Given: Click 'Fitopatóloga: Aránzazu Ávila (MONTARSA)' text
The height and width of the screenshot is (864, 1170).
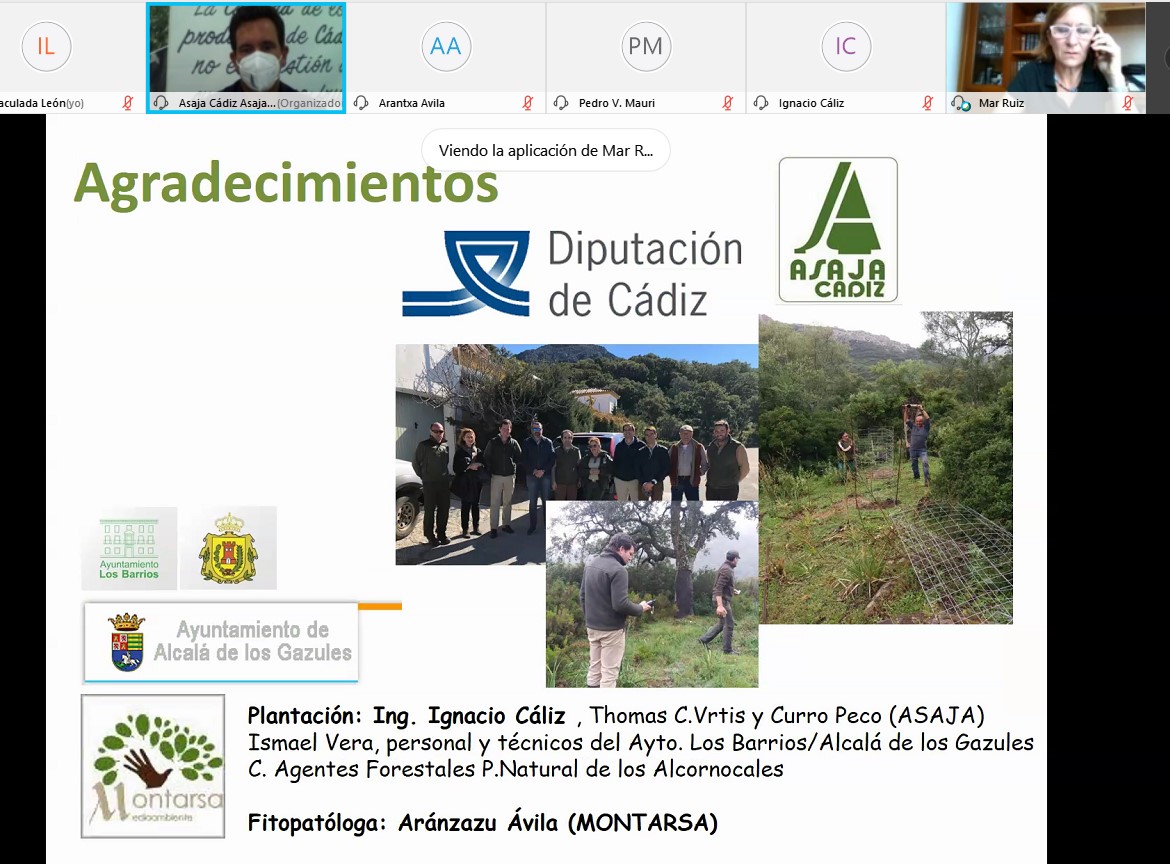Looking at the screenshot, I should [x=483, y=823].
